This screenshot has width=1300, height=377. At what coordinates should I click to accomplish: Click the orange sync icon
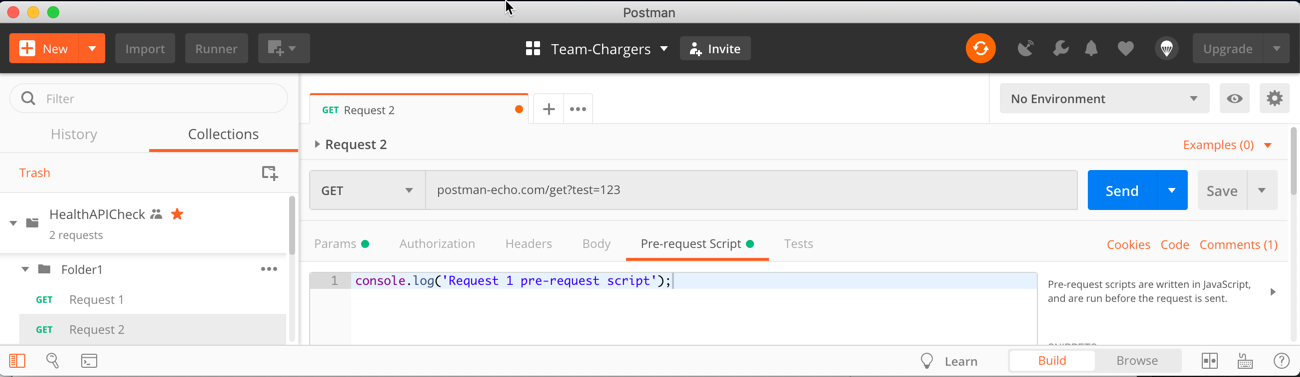click(x=981, y=48)
